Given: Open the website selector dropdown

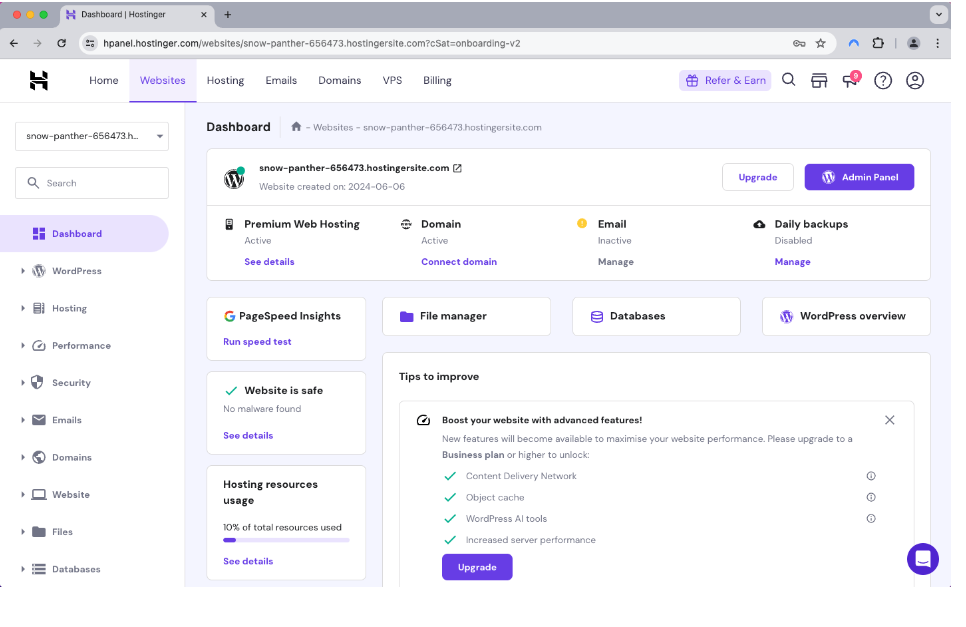Looking at the screenshot, I should click(x=92, y=136).
